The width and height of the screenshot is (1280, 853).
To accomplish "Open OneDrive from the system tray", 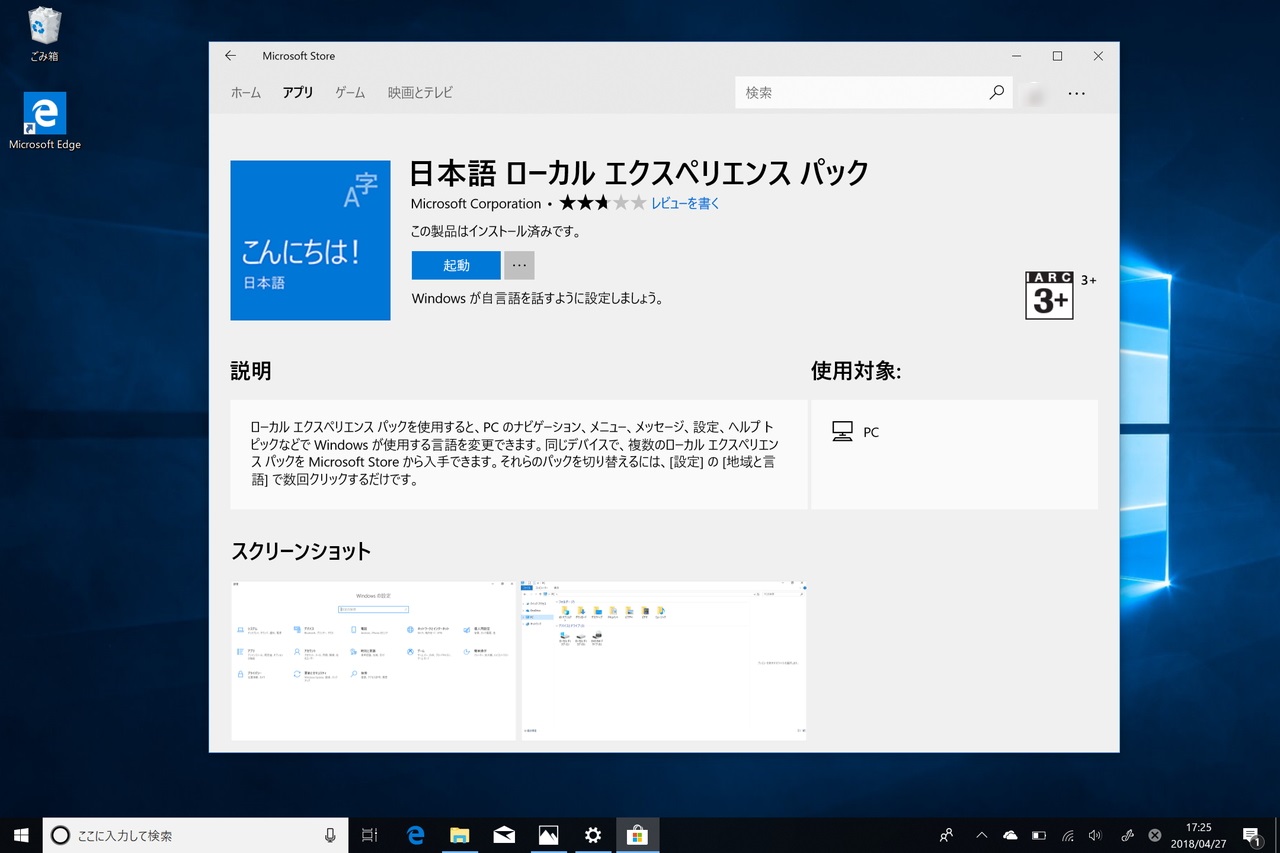I will point(1010,835).
